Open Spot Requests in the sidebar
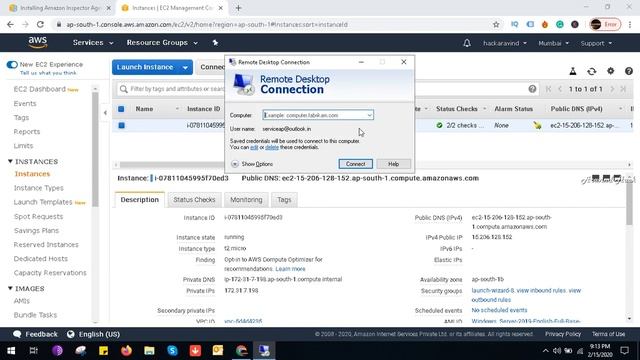 coord(38,216)
